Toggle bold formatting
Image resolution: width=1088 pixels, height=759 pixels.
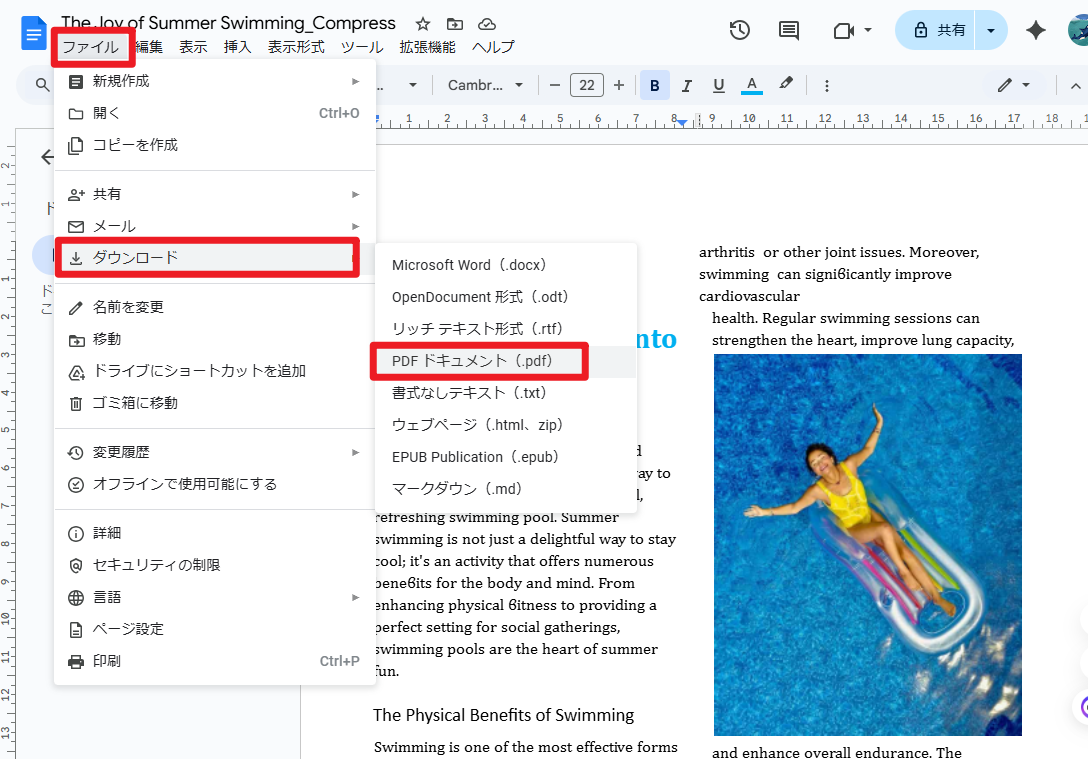[654, 85]
